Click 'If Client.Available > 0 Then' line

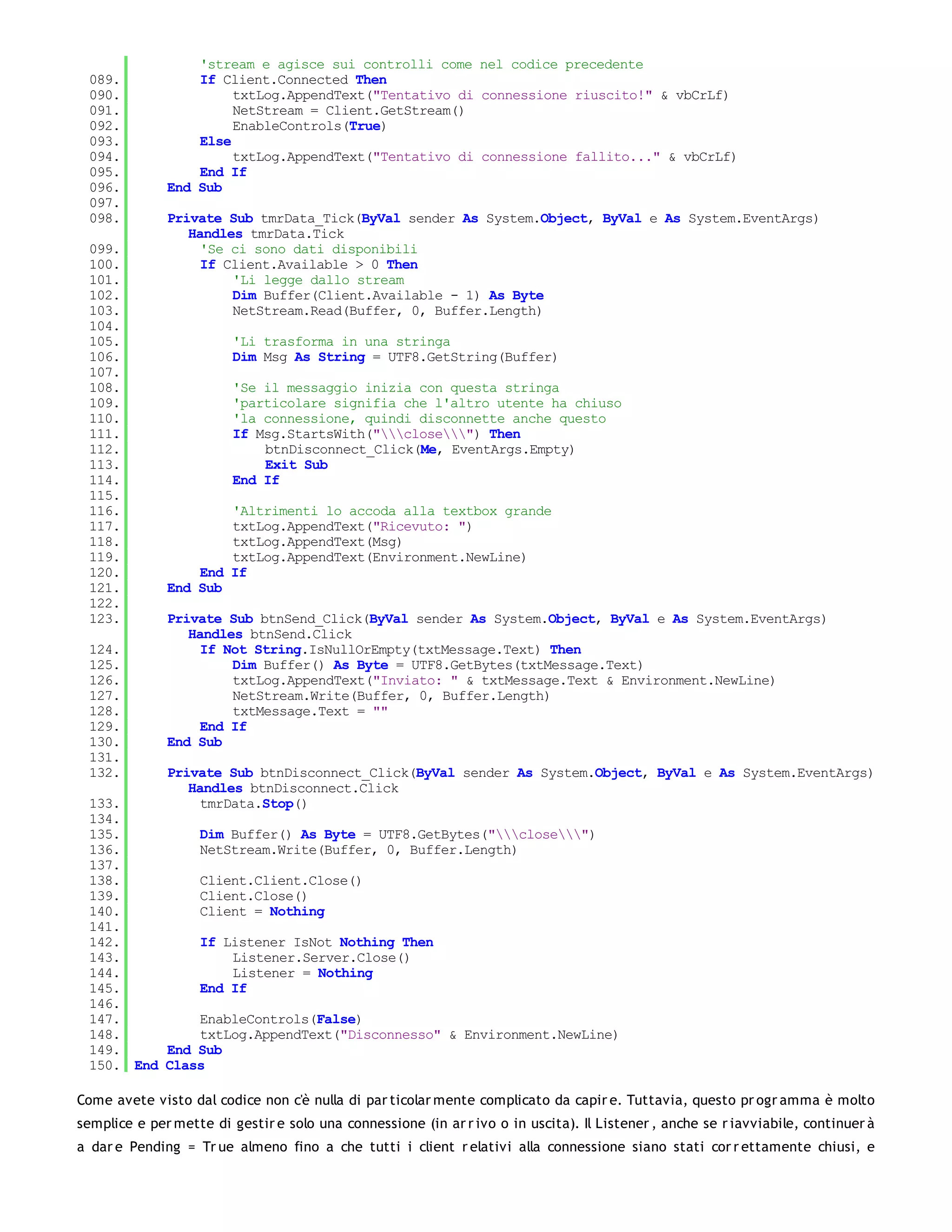pos(309,265)
